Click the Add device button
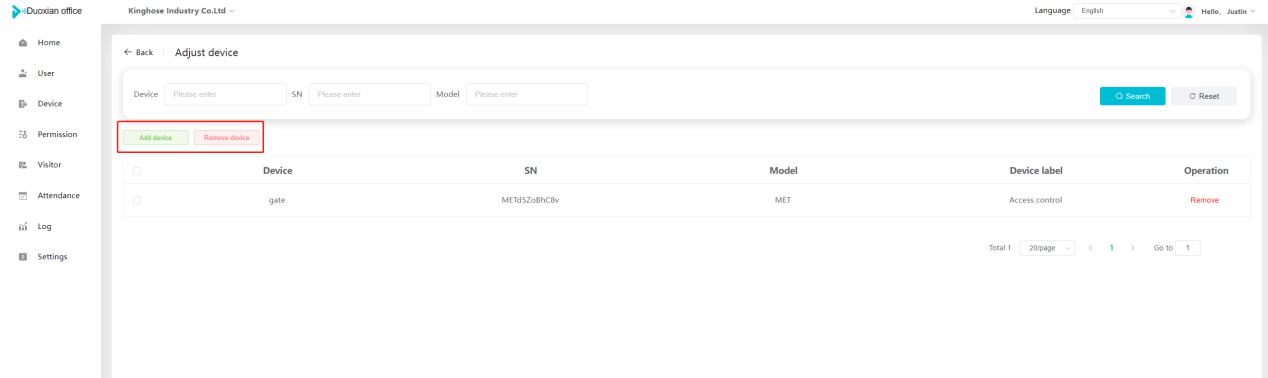1268x378 pixels. pyautogui.click(x=155, y=137)
